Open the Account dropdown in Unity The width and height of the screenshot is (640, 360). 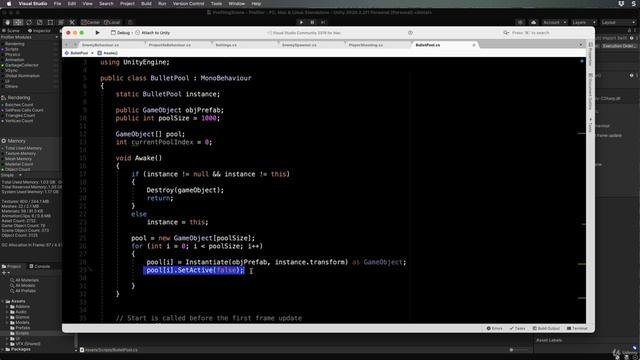[554, 22]
